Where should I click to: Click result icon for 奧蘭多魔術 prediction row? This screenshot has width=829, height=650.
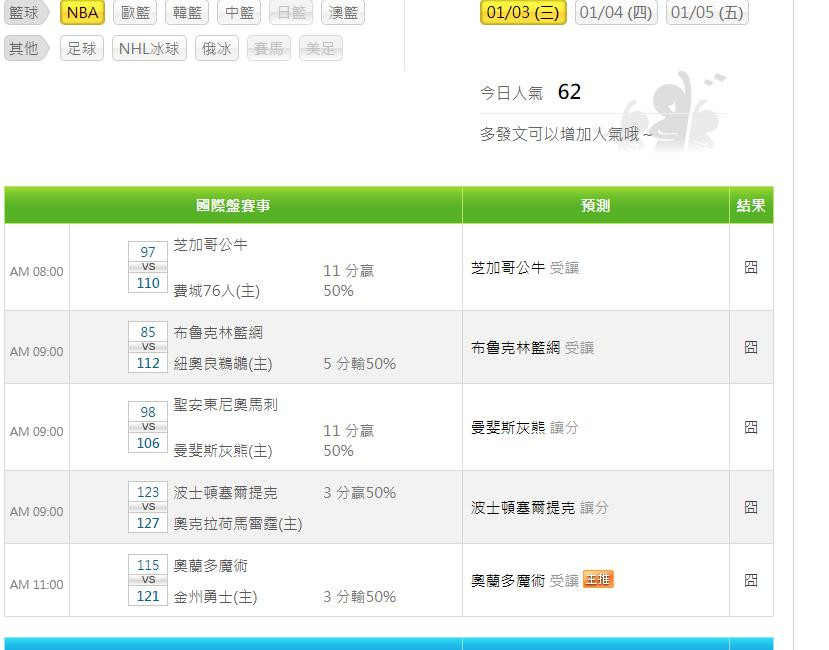point(751,580)
